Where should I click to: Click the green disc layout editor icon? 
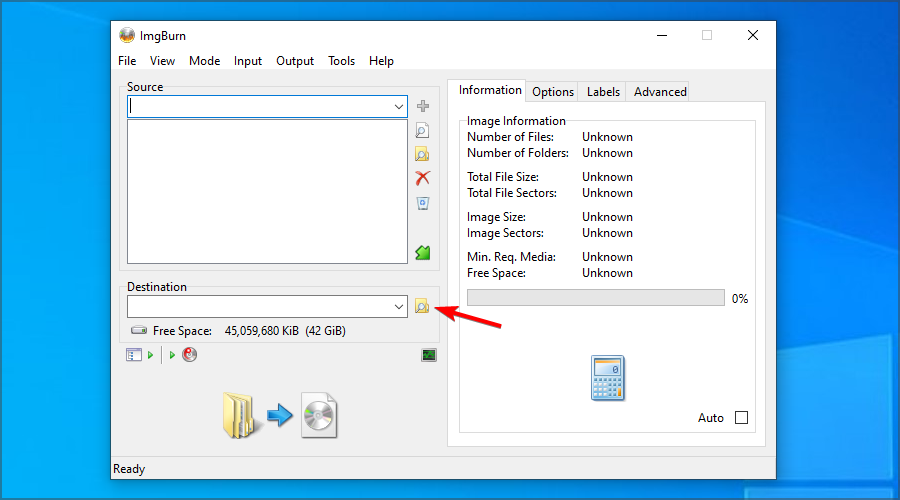tap(423, 253)
